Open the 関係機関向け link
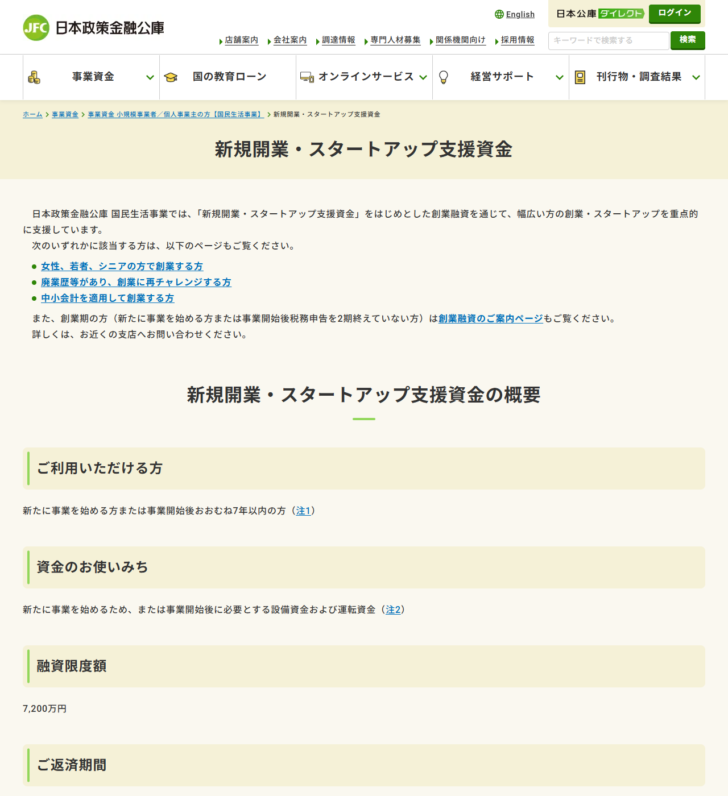 [x=460, y=40]
